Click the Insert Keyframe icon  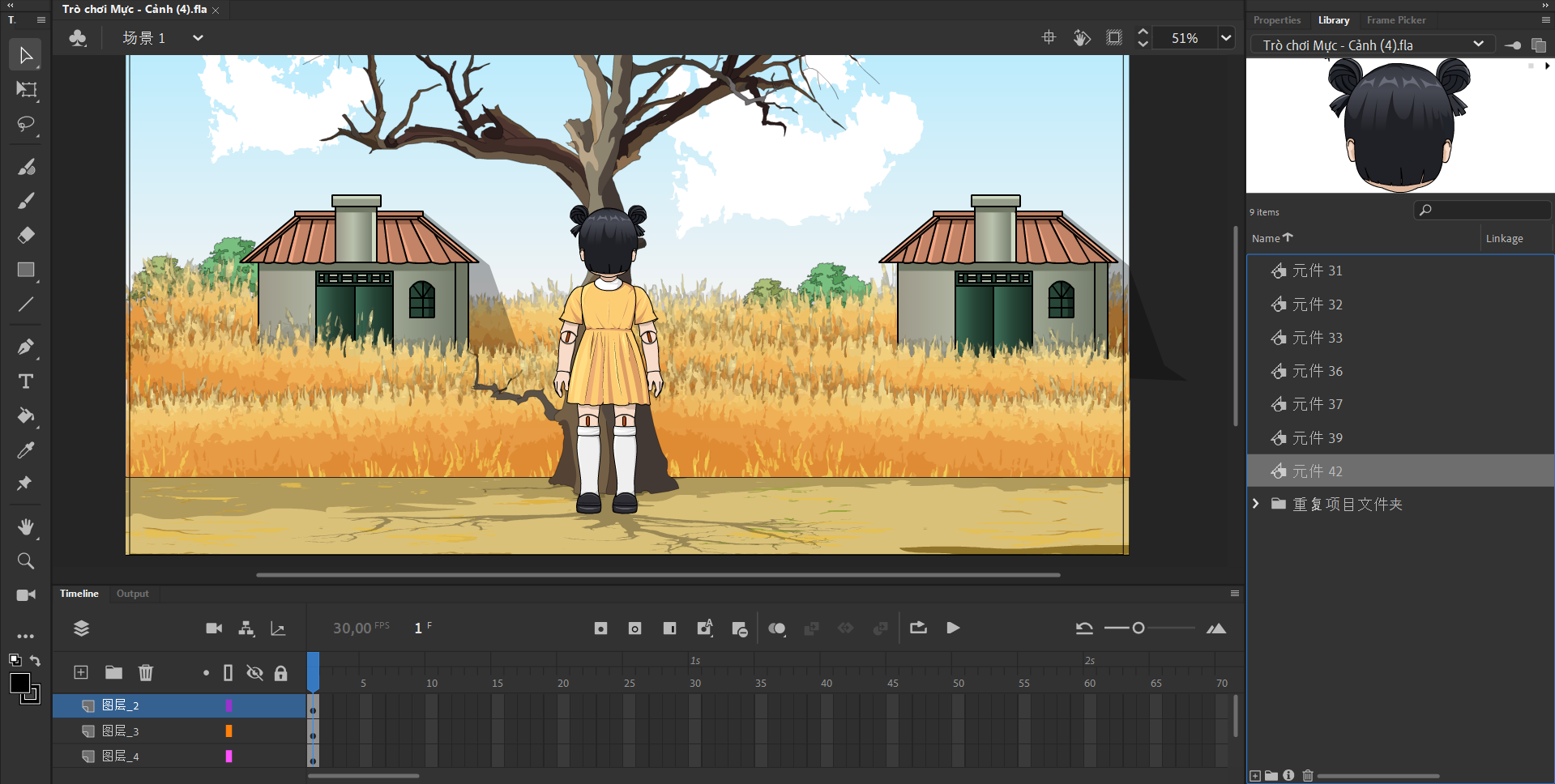click(x=600, y=628)
